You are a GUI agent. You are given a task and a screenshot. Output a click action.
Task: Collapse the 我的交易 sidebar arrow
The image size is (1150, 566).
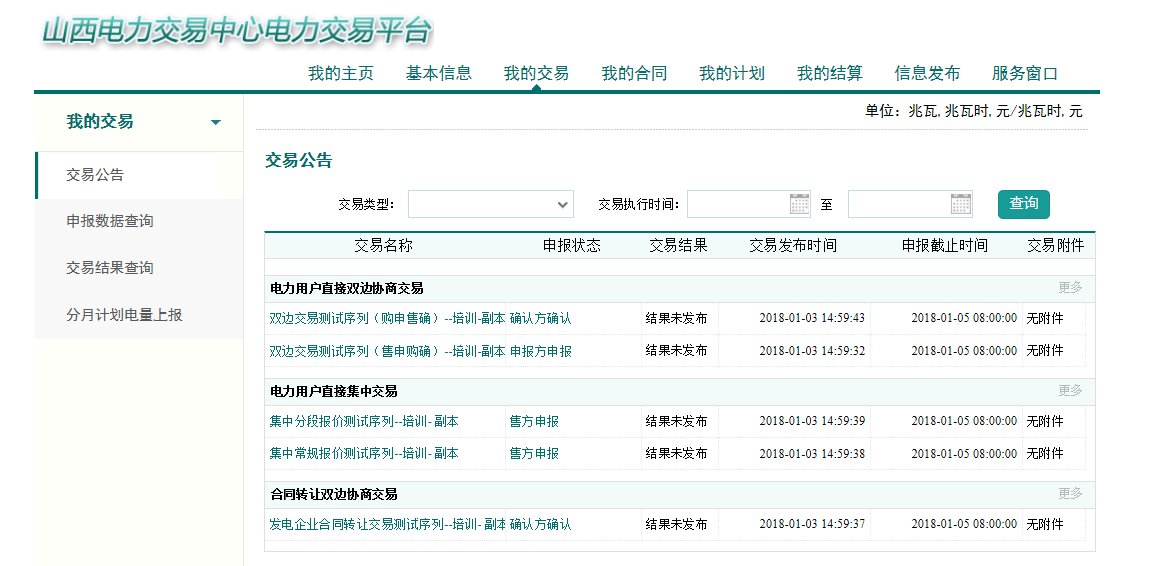tap(215, 122)
